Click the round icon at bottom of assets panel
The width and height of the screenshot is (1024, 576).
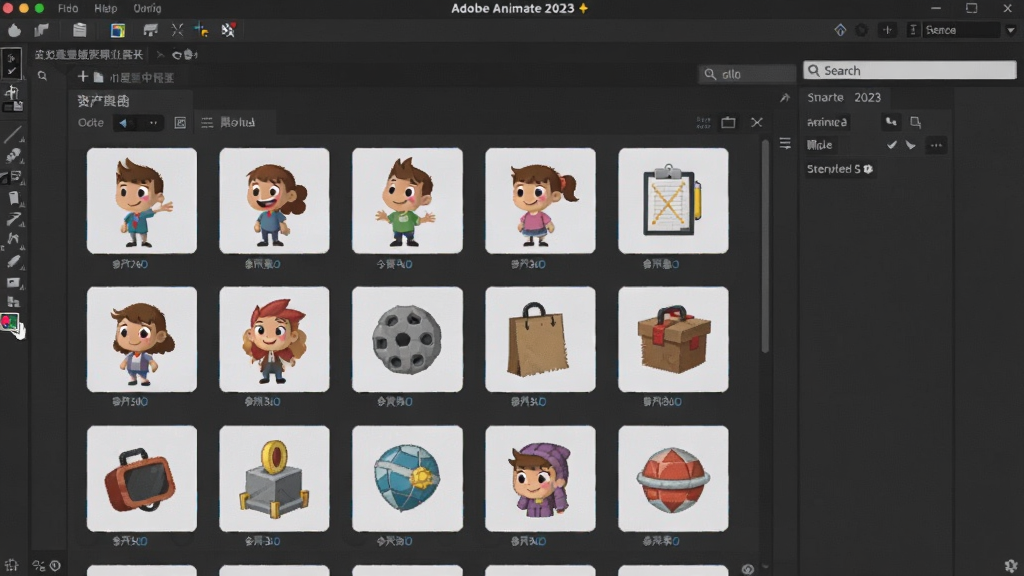[748, 569]
